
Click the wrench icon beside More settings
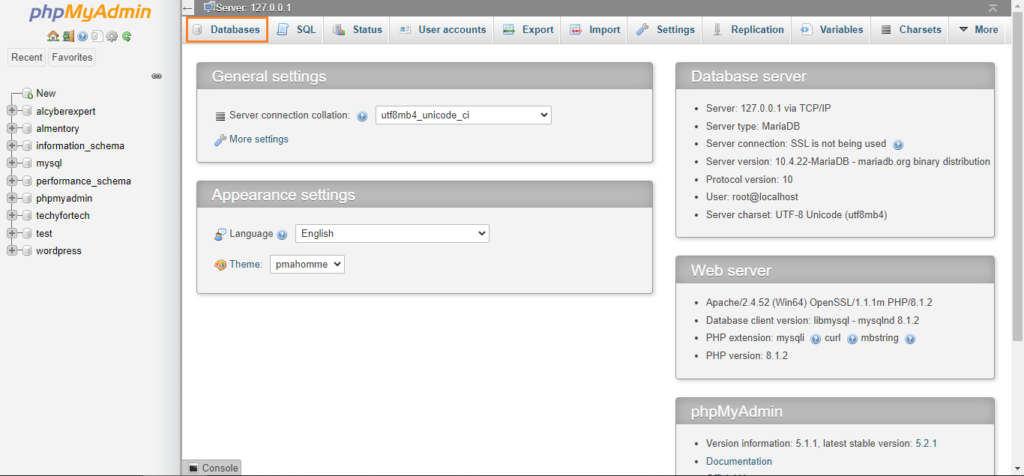point(220,139)
